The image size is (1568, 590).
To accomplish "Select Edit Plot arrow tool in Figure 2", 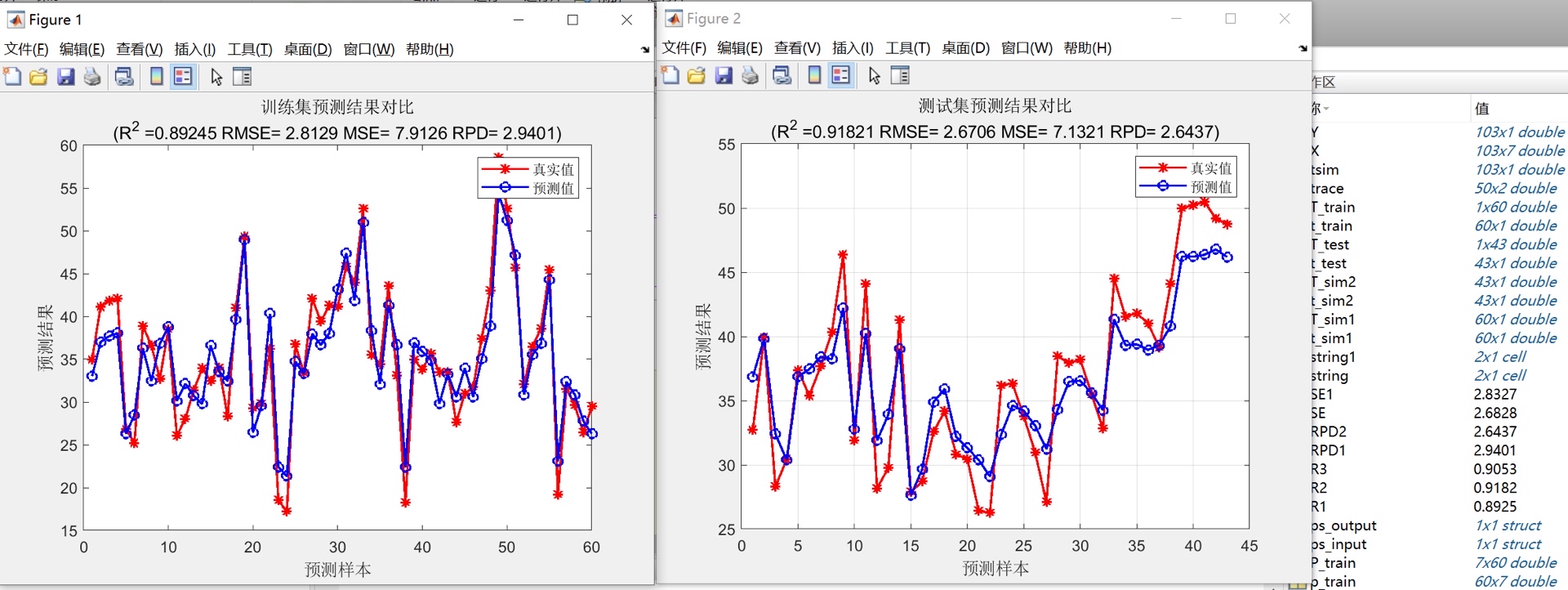I will point(875,75).
